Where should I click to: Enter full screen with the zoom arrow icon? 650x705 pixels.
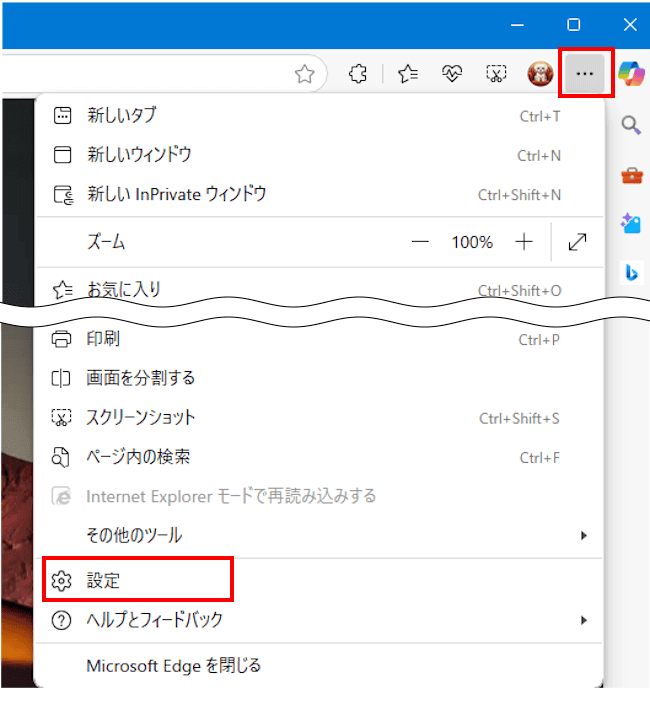point(577,242)
